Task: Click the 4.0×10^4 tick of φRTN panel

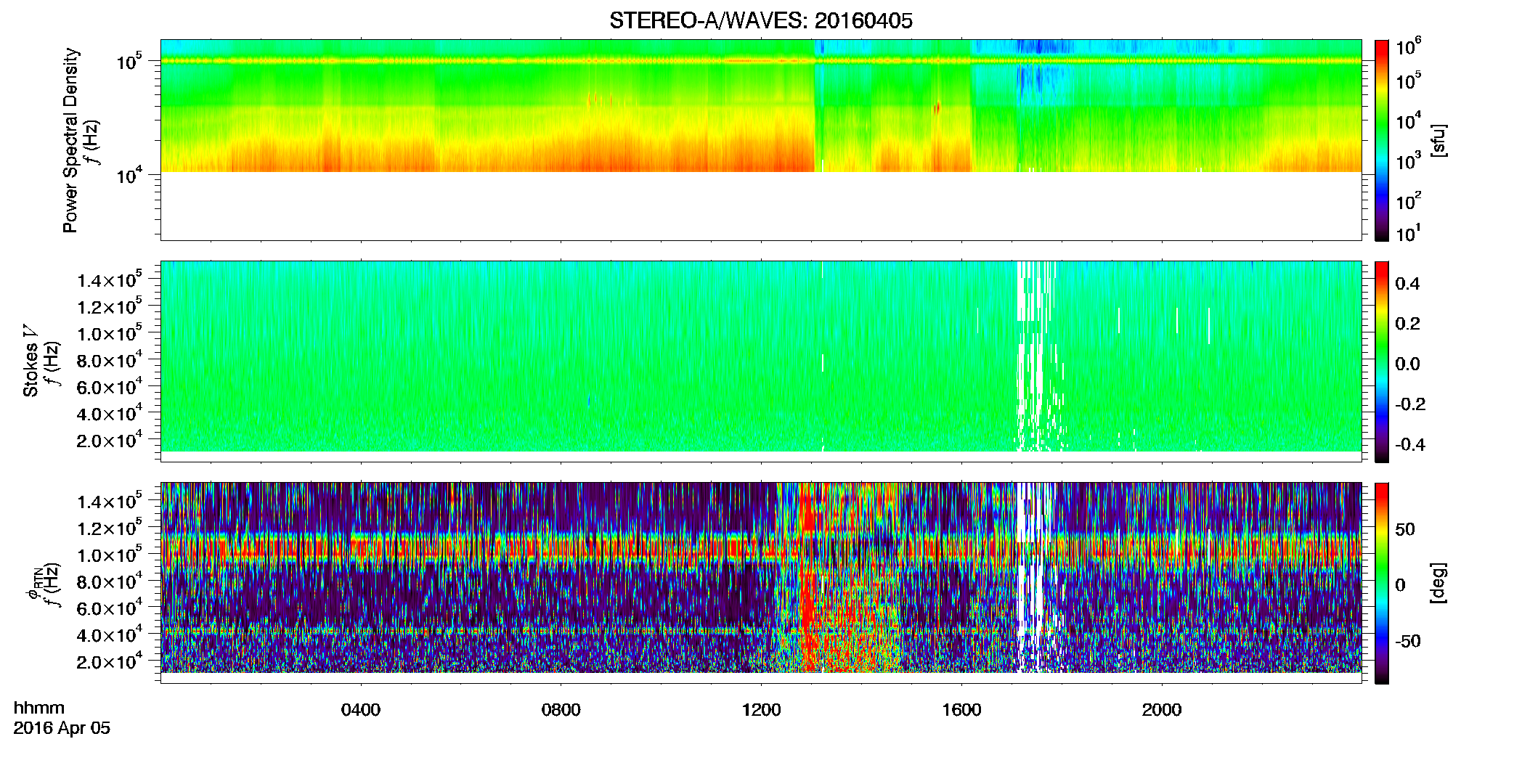Action: coord(109,635)
